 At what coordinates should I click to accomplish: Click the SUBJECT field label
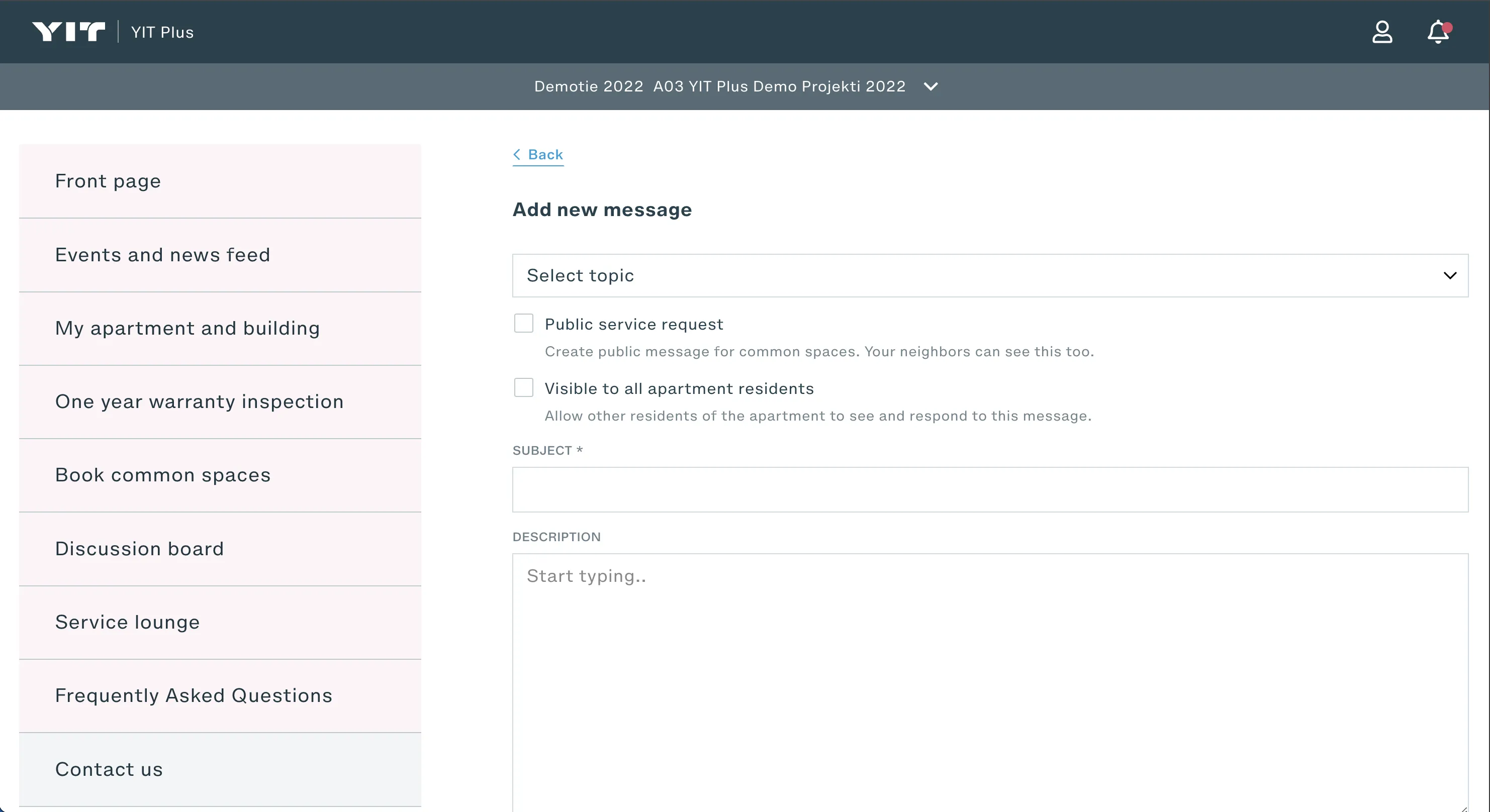click(547, 451)
